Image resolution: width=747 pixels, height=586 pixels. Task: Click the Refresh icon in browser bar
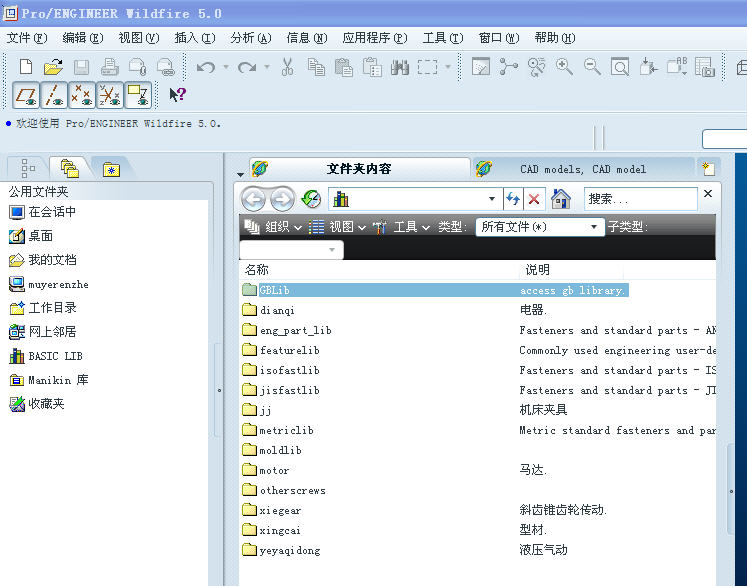click(312, 199)
